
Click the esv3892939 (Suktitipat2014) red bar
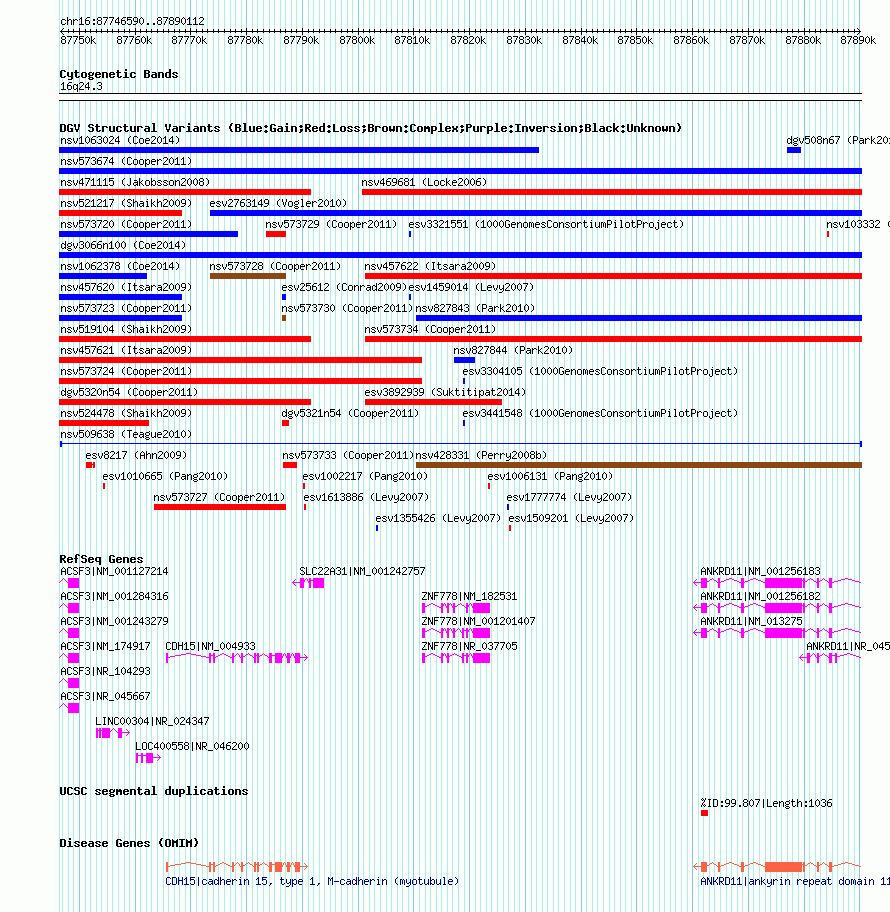click(x=433, y=401)
